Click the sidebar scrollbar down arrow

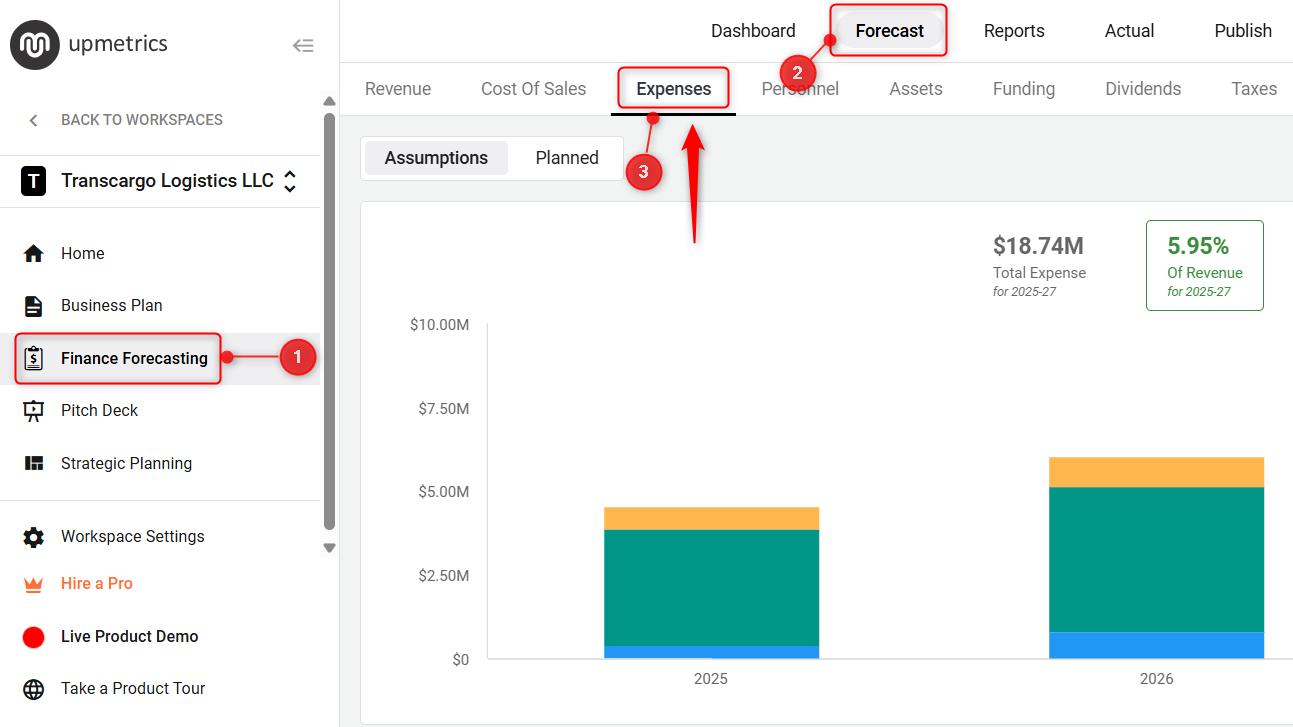(x=329, y=548)
